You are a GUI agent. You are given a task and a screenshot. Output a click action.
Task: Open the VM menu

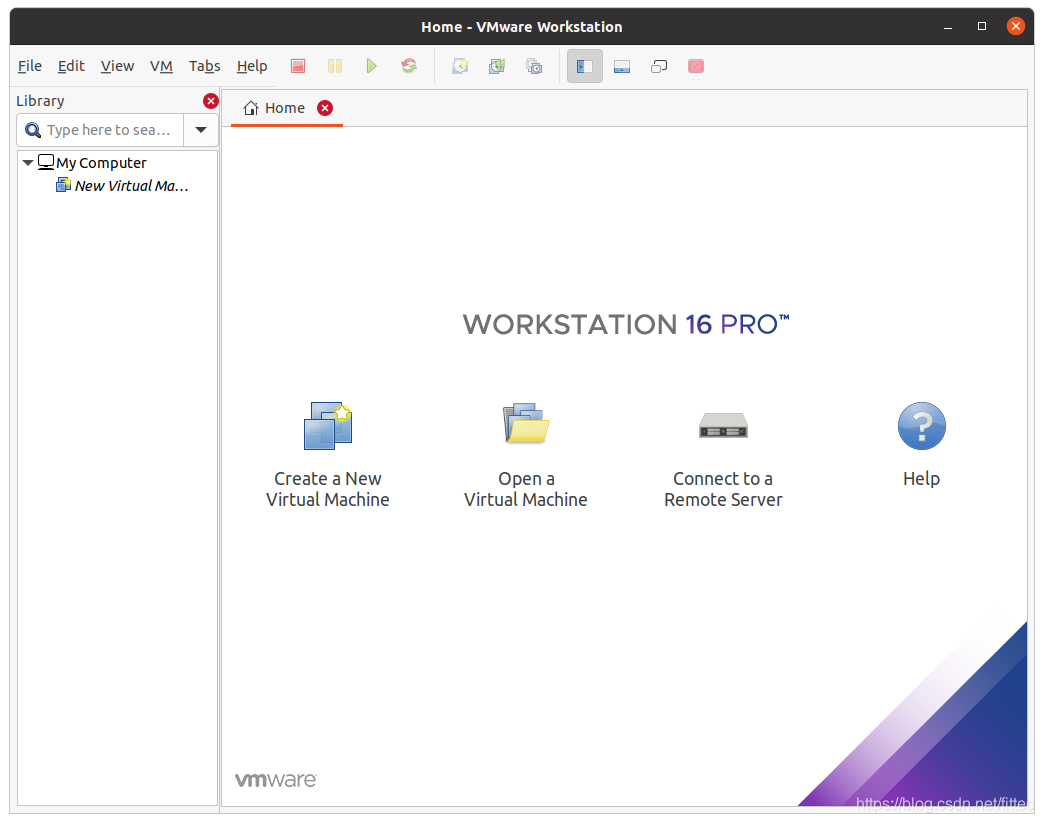click(161, 66)
